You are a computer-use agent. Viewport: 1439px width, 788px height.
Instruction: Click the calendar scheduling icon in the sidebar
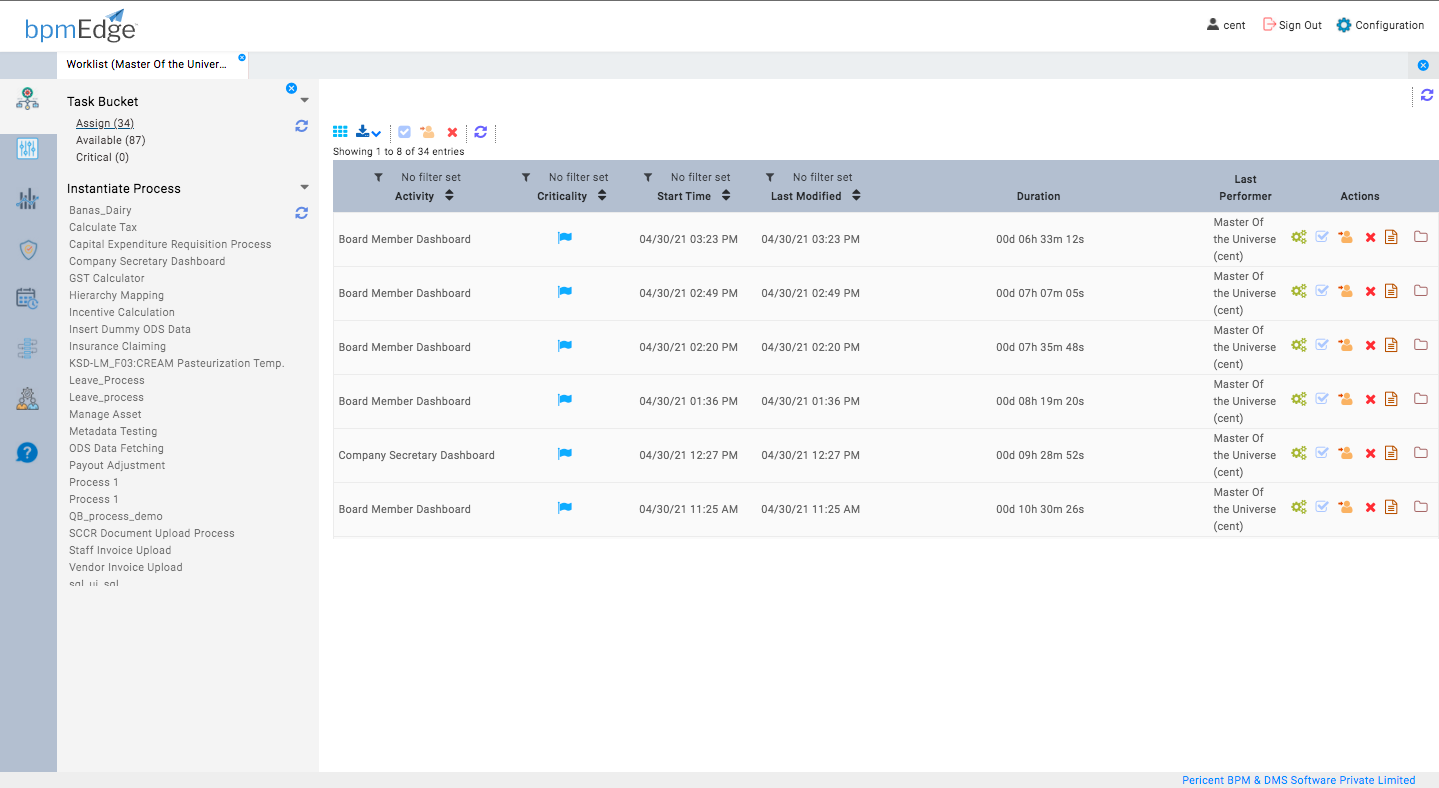pos(27,298)
